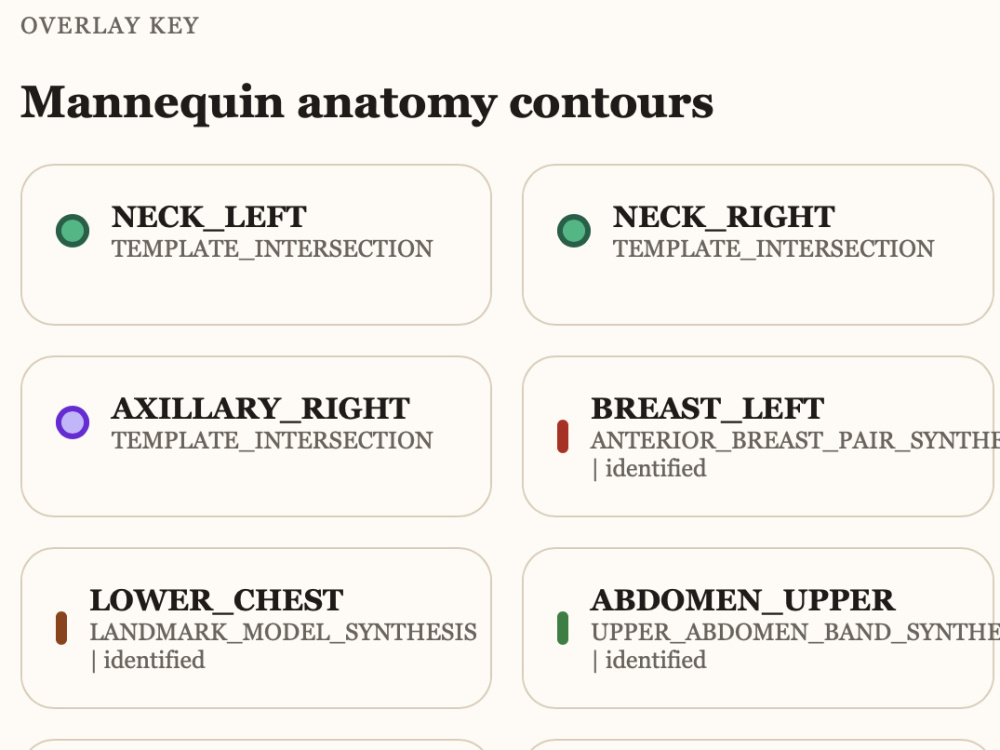
Task: Select the BREAST_LEFT contour card
Action: (758, 436)
